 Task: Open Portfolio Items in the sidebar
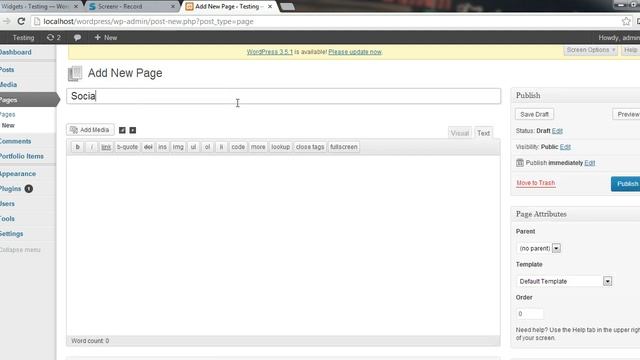(x=22, y=156)
